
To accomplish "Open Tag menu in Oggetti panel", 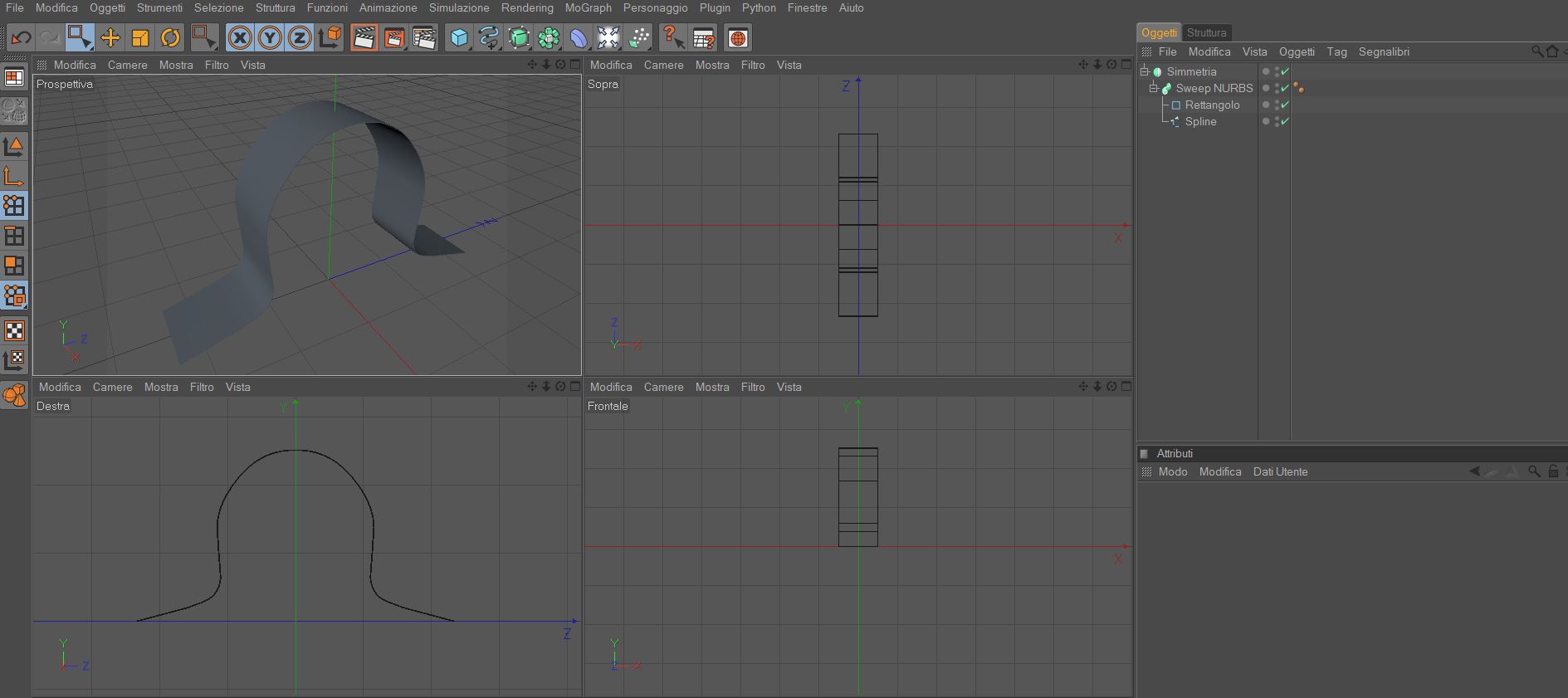I will 1336,51.
